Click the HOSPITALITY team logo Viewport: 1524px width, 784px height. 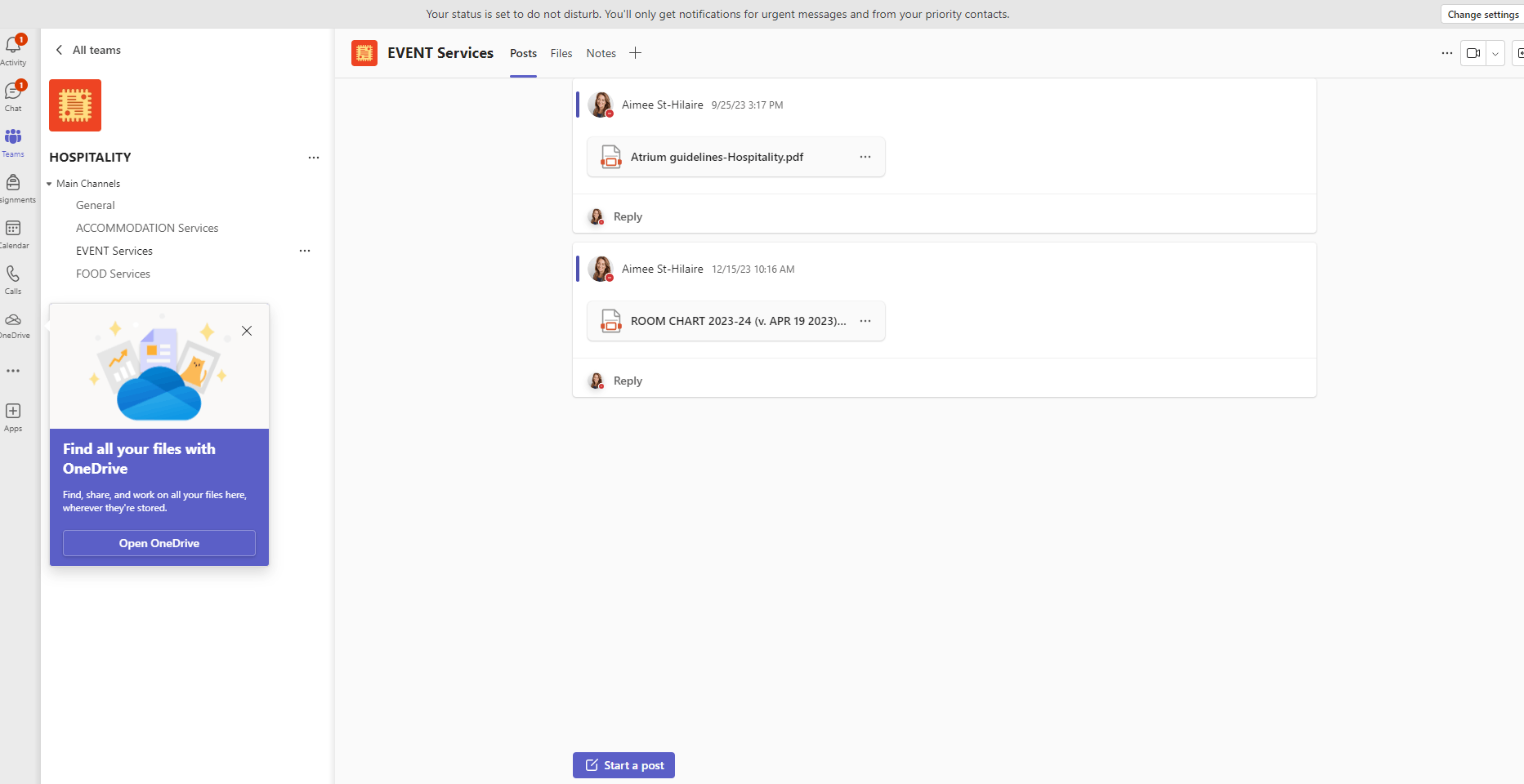click(x=75, y=105)
